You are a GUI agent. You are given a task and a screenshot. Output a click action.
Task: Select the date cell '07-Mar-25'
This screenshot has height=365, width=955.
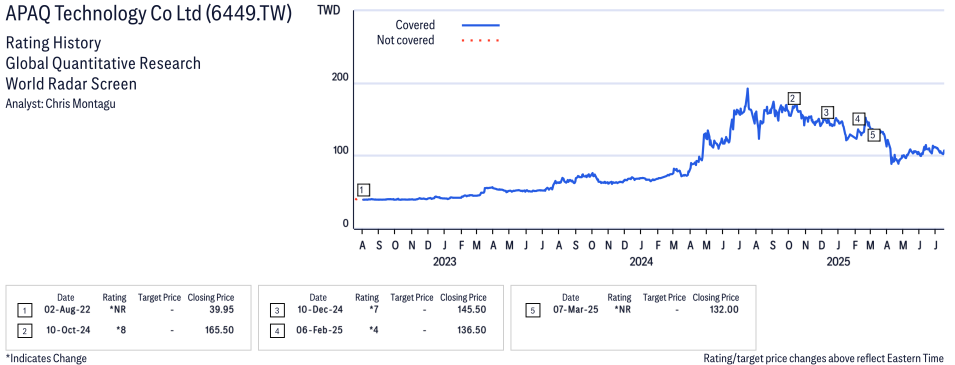[576, 310]
